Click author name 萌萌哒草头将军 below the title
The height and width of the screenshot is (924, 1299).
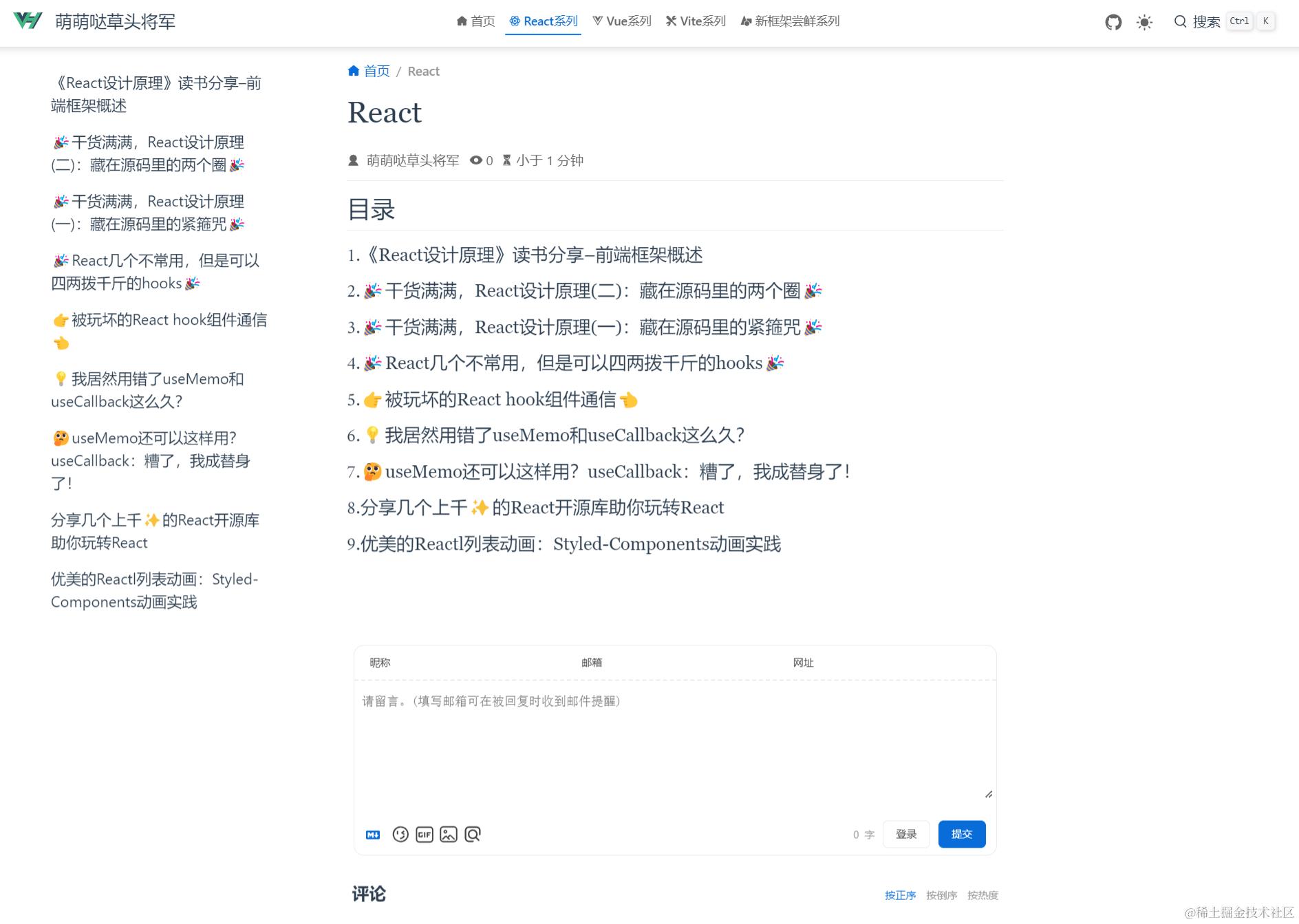(x=413, y=160)
